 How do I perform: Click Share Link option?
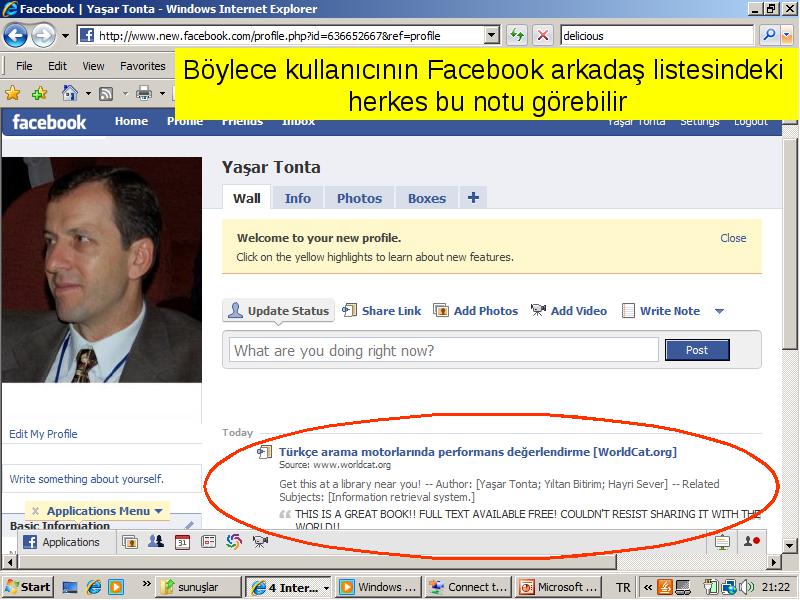click(382, 311)
